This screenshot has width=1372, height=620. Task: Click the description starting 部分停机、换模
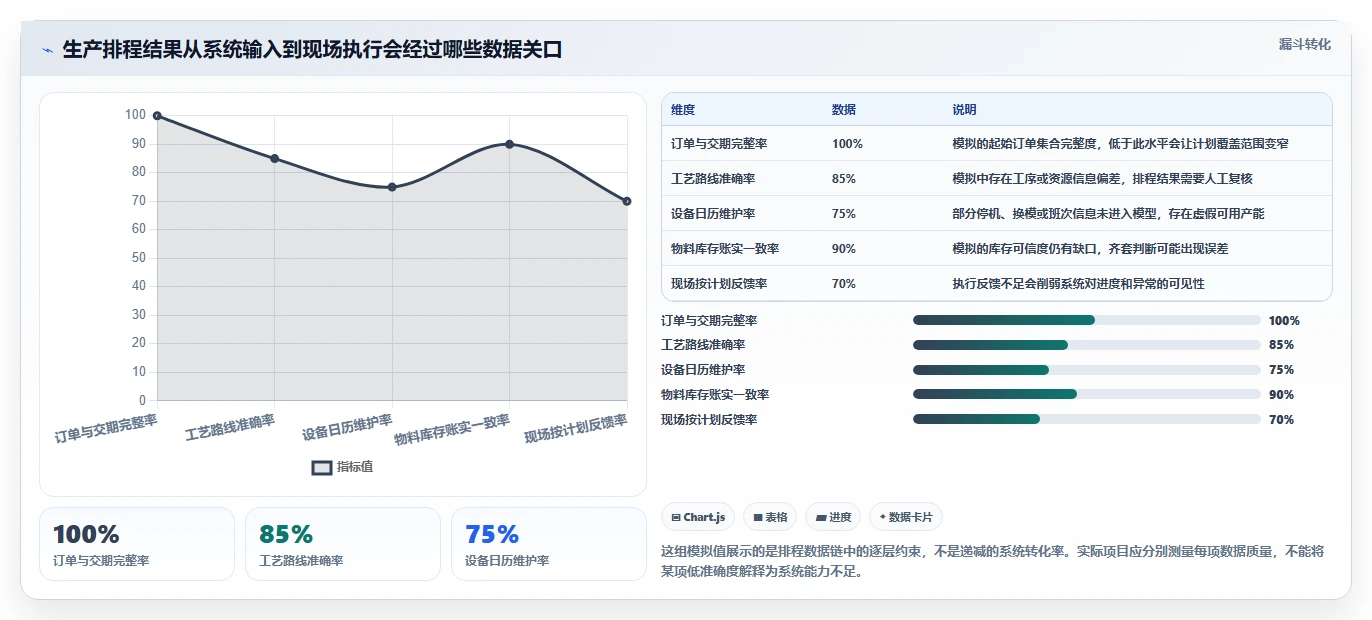click(x=1108, y=214)
